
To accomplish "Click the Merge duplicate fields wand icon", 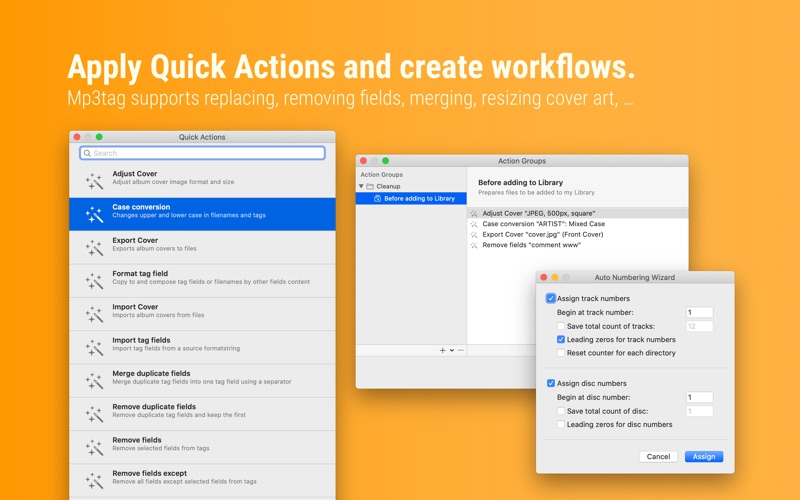I will [x=94, y=381].
